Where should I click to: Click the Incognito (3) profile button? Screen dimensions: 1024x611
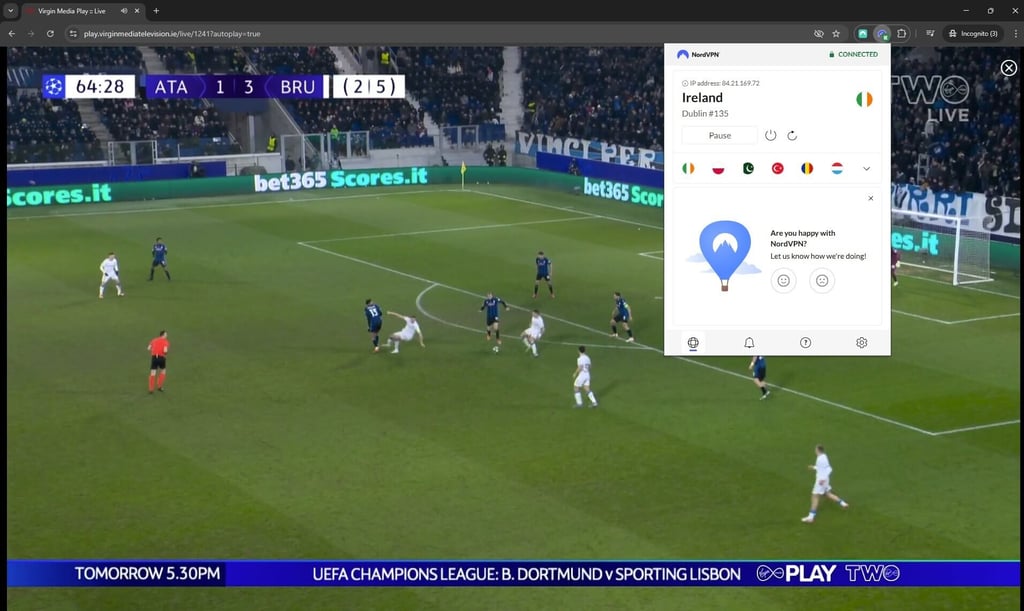point(973,33)
